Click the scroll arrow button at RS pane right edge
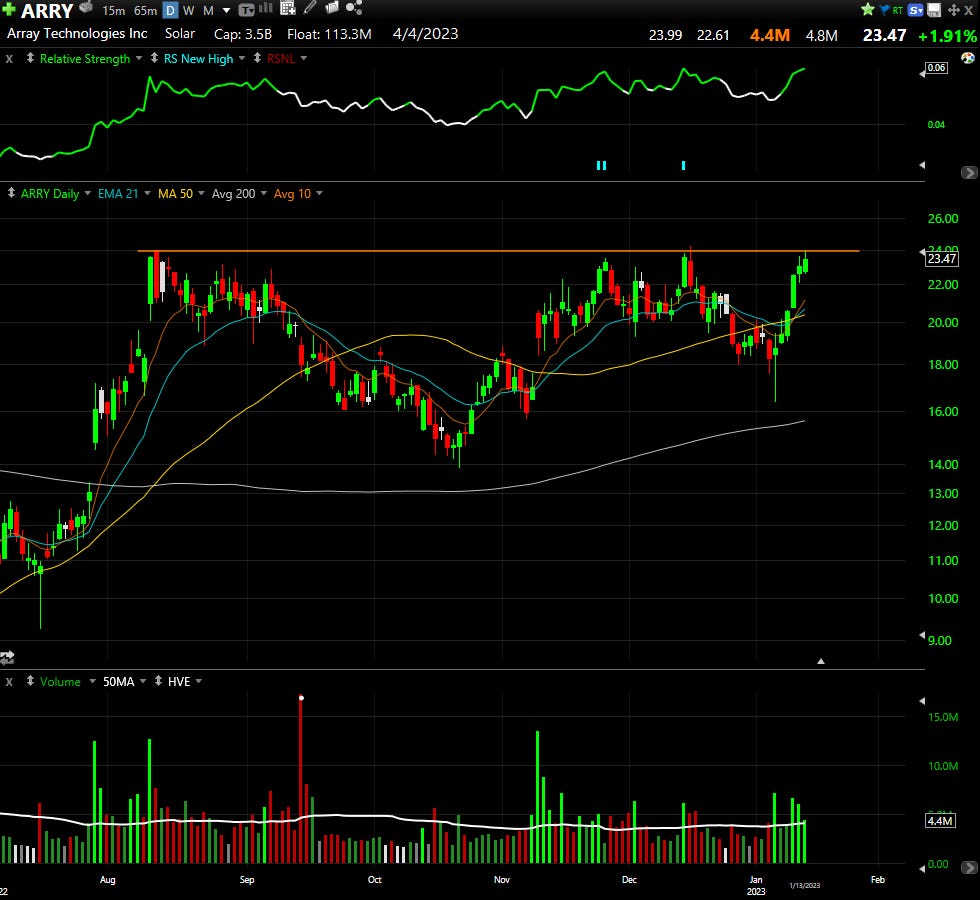Image resolution: width=980 pixels, height=900 pixels. (x=969, y=172)
